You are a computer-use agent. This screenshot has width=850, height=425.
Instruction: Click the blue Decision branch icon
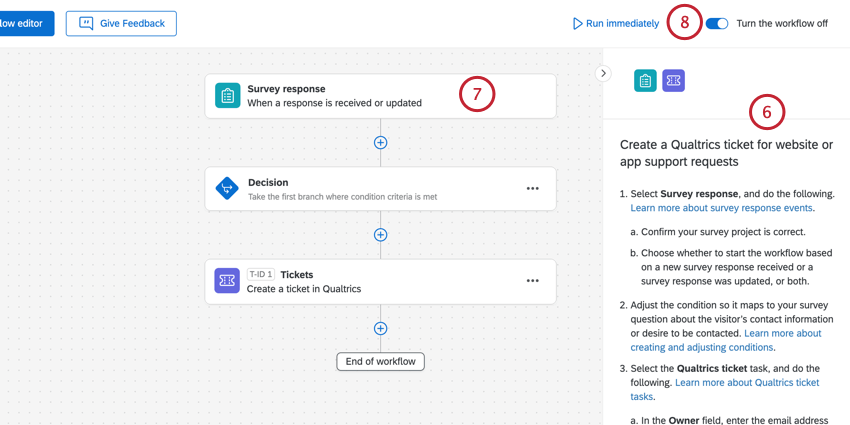(x=228, y=188)
